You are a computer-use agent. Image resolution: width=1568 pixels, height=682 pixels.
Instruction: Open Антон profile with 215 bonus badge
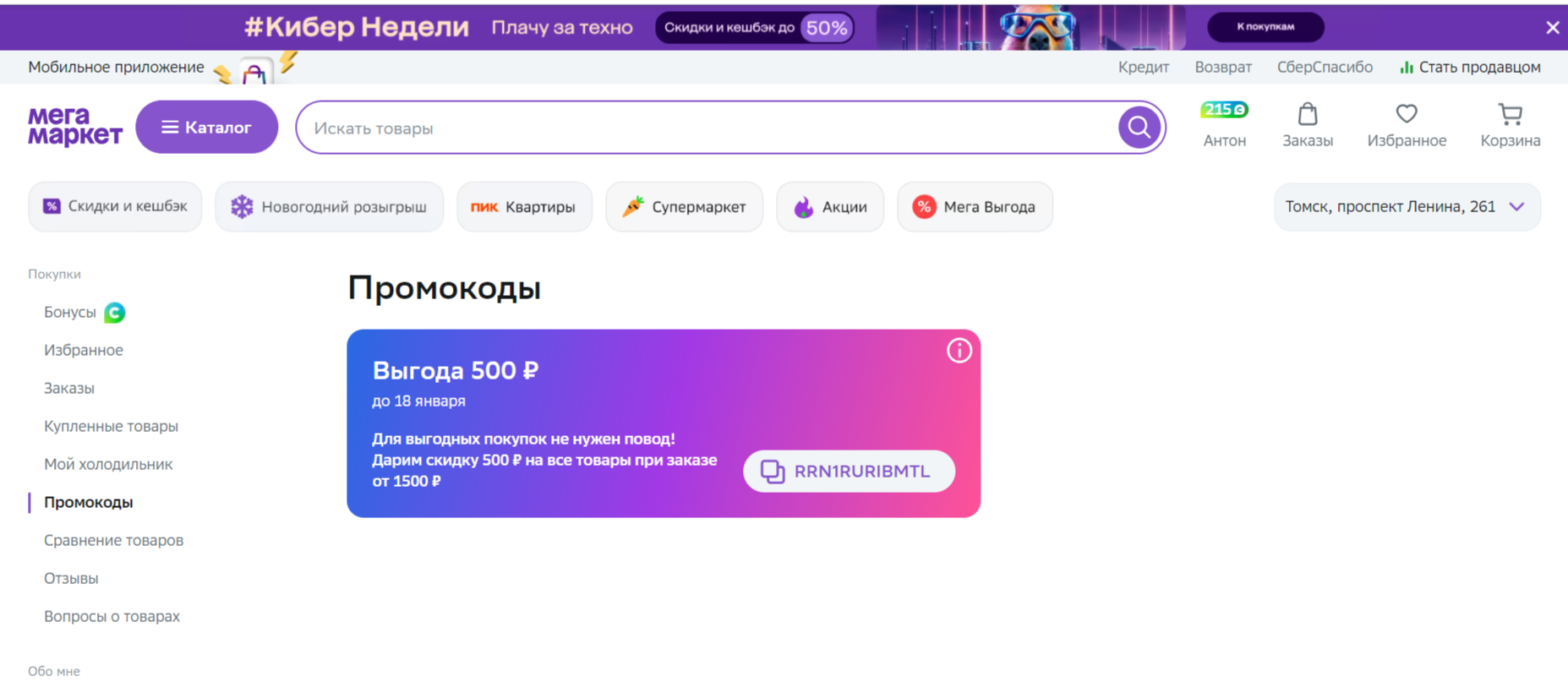point(1225,126)
